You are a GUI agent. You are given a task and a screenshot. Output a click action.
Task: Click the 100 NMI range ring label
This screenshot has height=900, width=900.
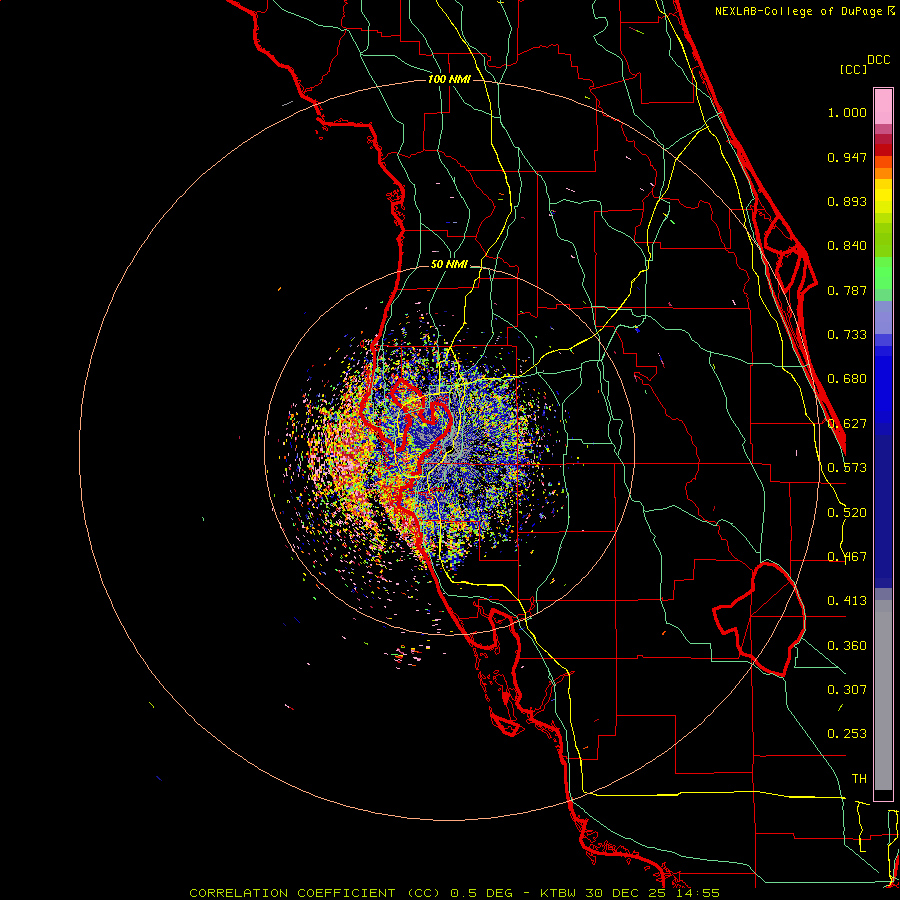[x=449, y=79]
